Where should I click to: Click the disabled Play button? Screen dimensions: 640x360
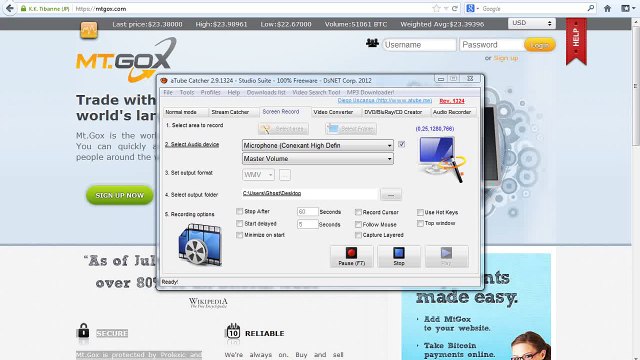coord(447,257)
